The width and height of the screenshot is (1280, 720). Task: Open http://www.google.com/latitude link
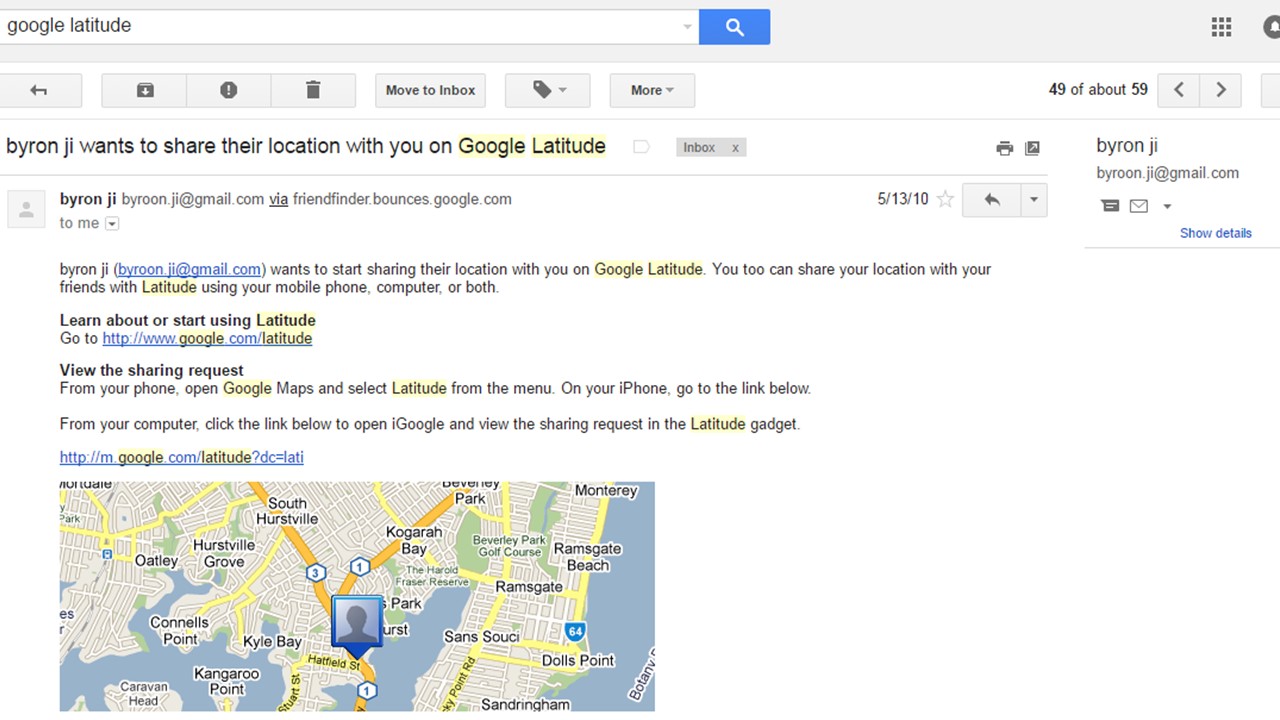(x=207, y=338)
